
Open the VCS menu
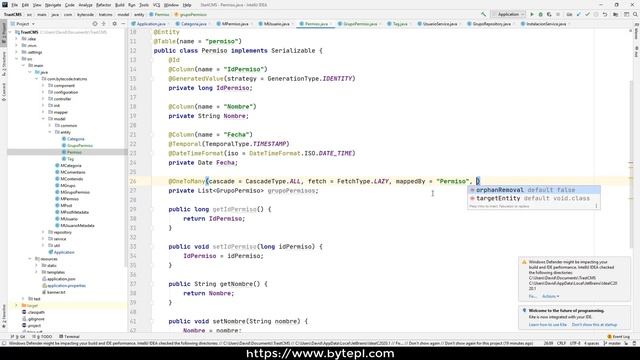[156, 5]
